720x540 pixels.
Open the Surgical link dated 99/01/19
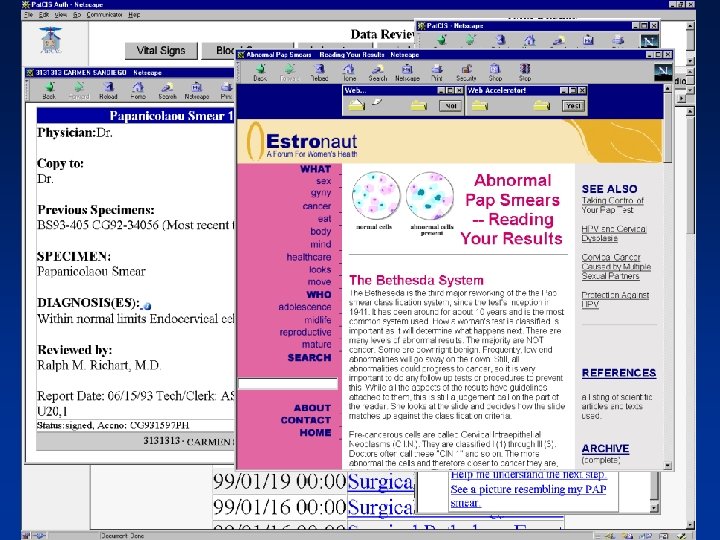[x=380, y=481]
